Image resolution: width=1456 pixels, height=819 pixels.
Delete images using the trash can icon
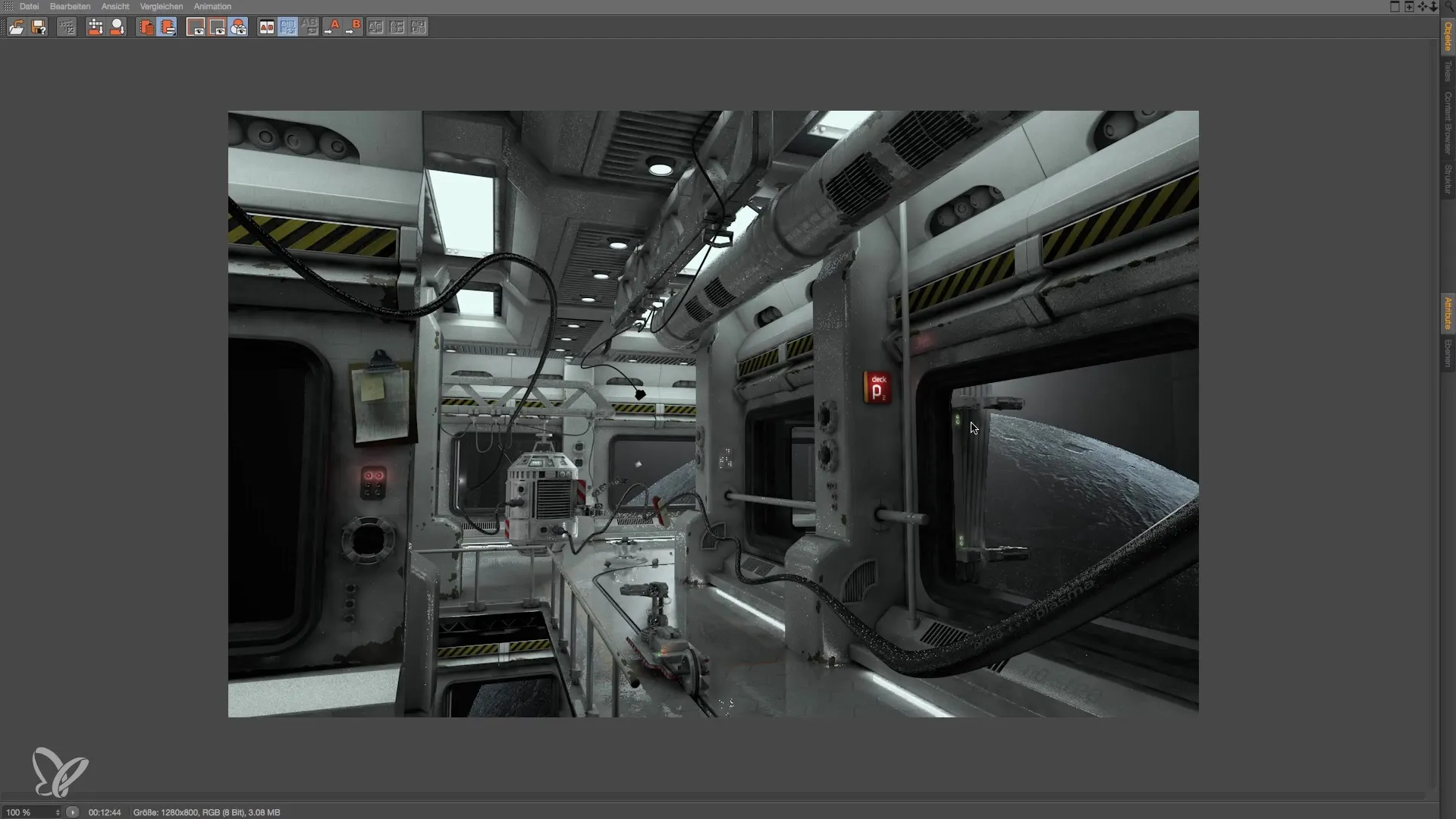coord(146,27)
